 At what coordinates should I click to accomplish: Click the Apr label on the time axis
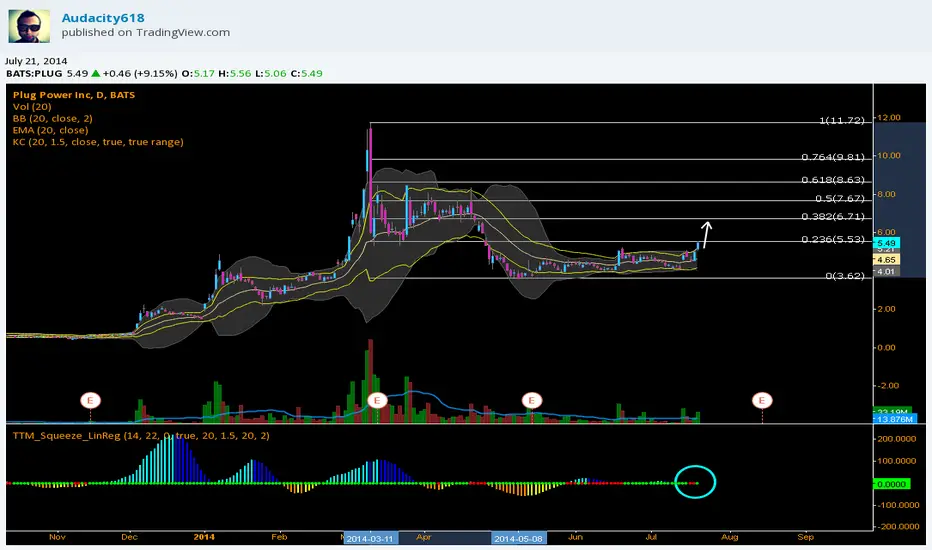tap(423, 537)
